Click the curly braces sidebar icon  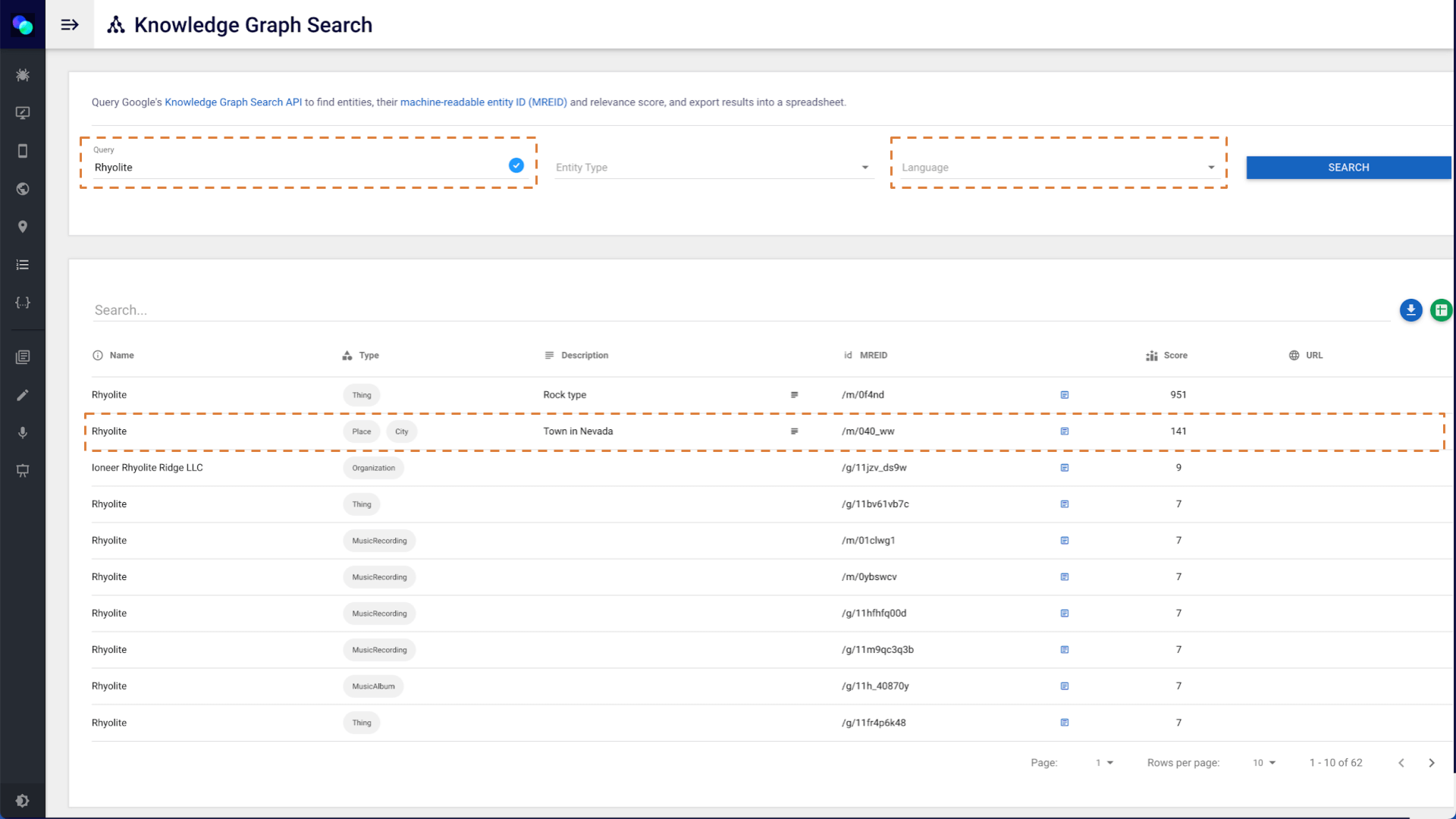pyautogui.click(x=23, y=303)
